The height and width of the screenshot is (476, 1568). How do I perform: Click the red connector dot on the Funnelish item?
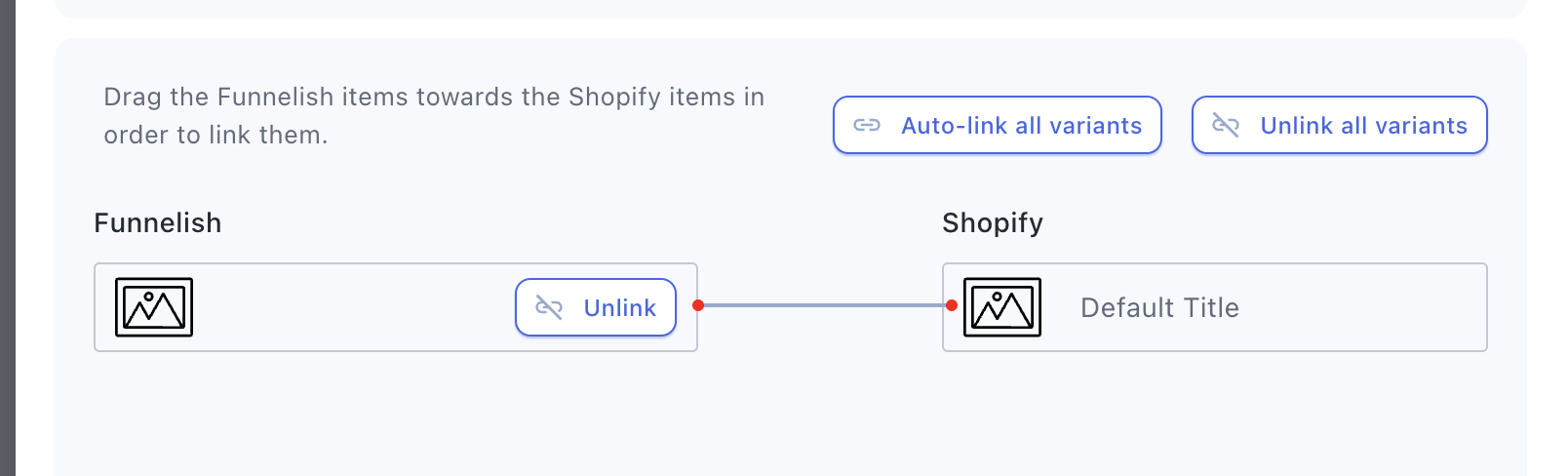point(698,305)
